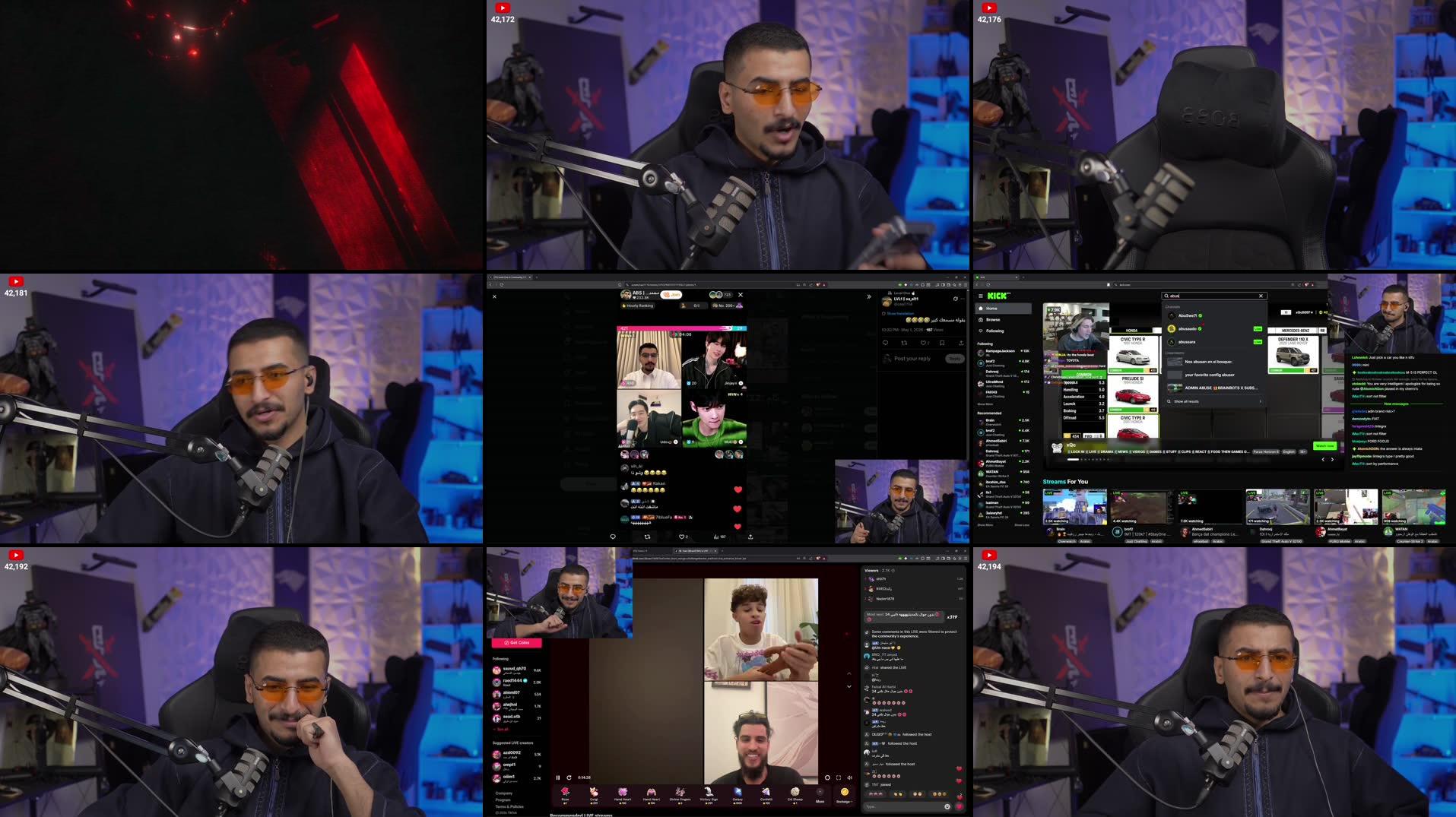
Task: Pause the TikTok live video
Action: click(557, 777)
